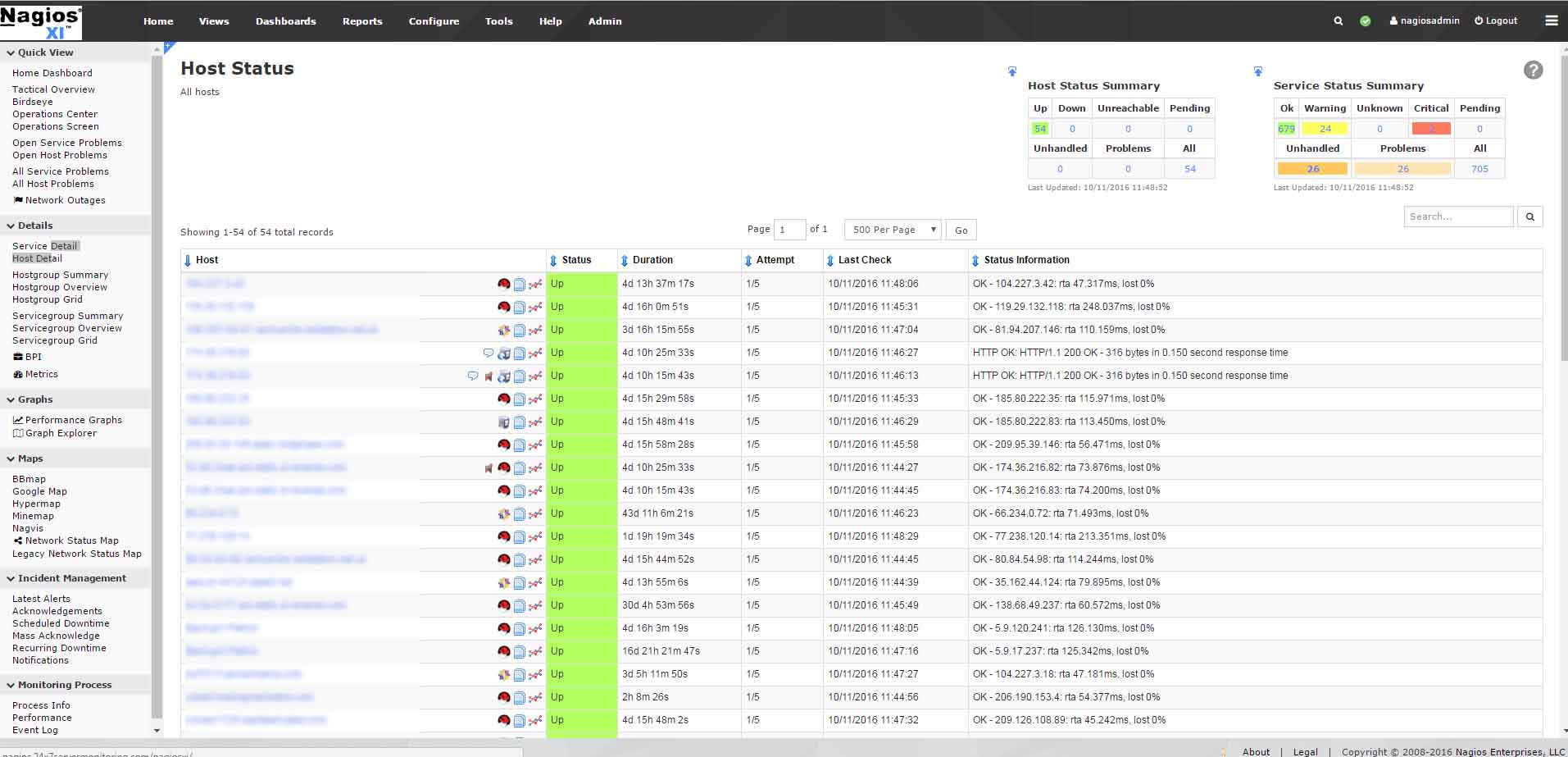1568x757 pixels.
Task: Click the Logout link
Action: point(1496,21)
